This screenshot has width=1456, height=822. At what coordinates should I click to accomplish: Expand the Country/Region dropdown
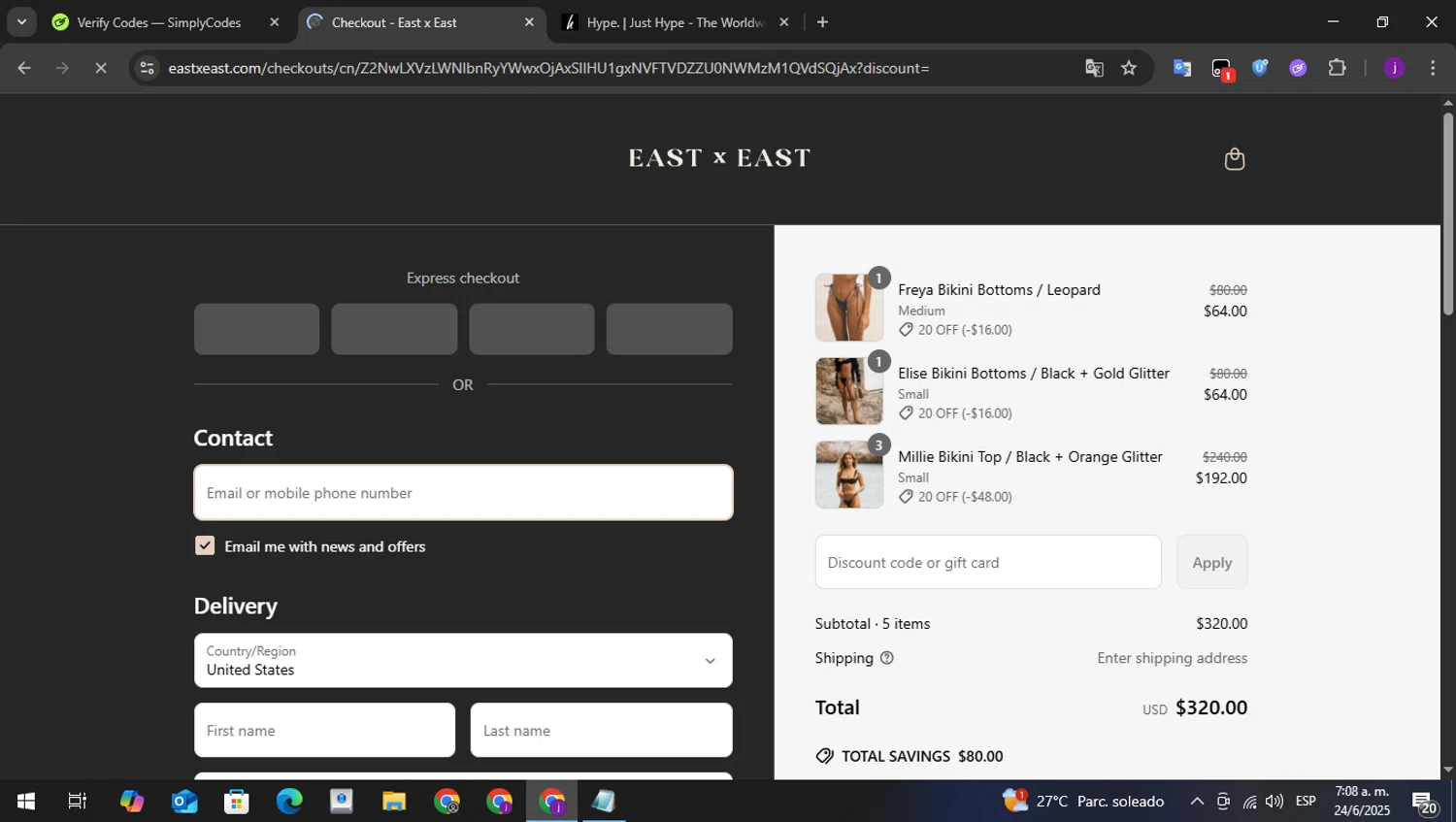tap(463, 661)
